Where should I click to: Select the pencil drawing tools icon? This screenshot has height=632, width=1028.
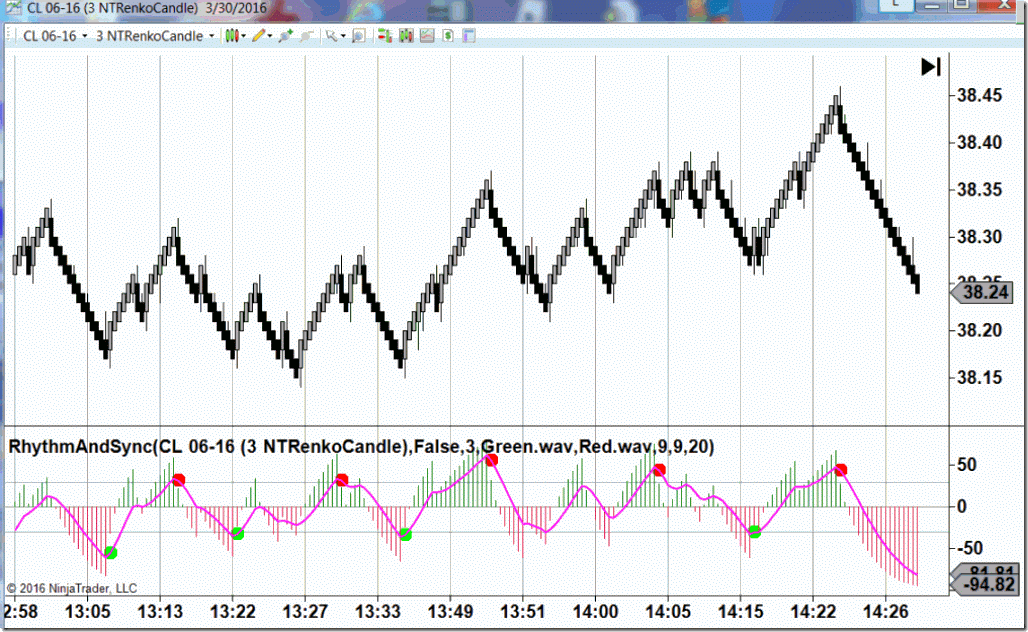click(258, 36)
